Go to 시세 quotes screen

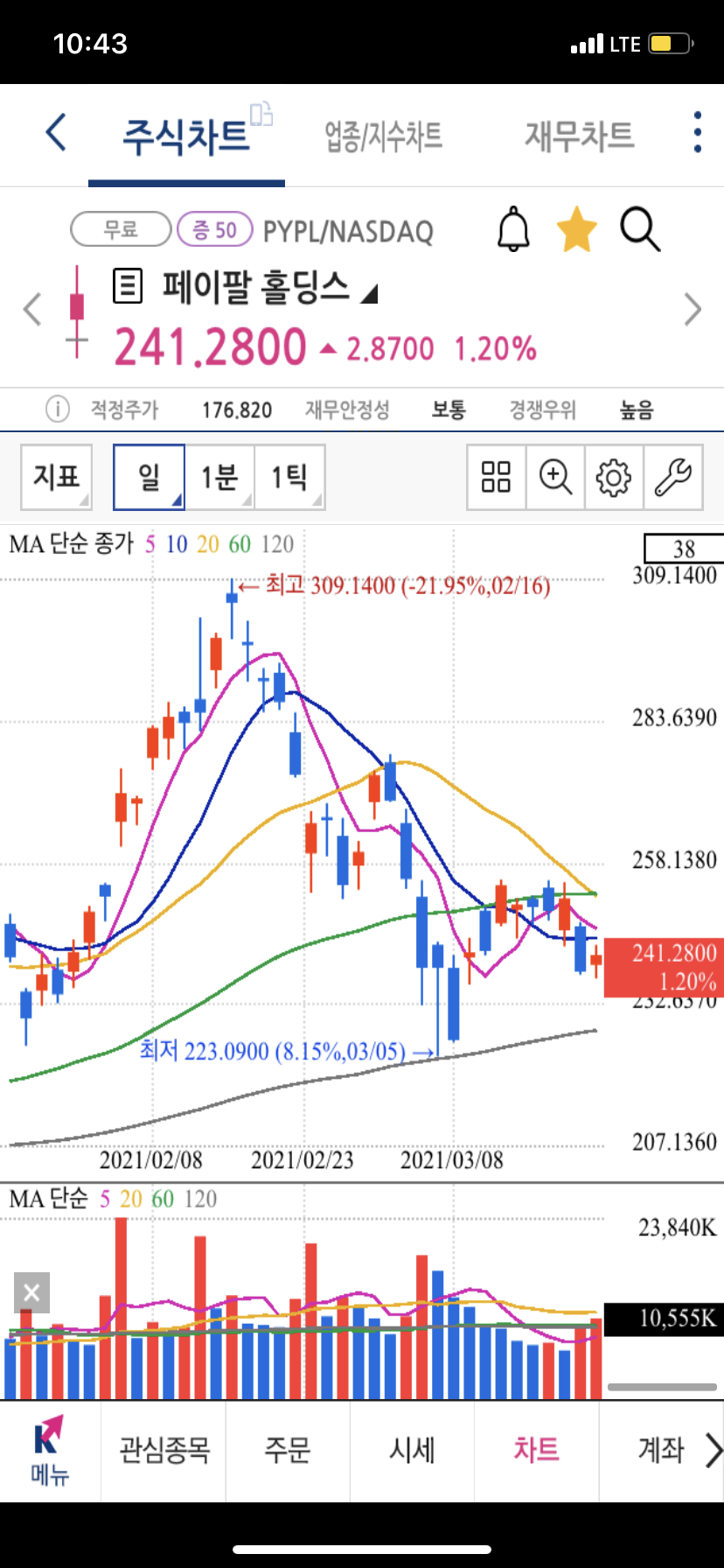coord(412,1451)
